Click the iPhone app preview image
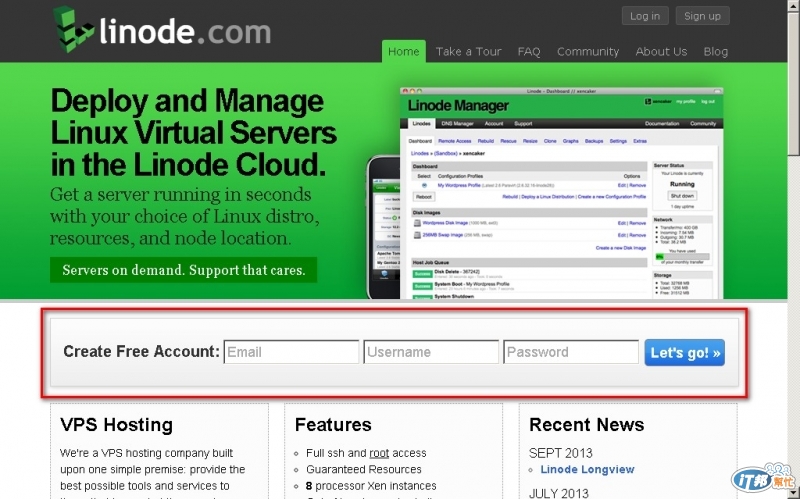Viewport: 800px width, 499px height. click(384, 227)
